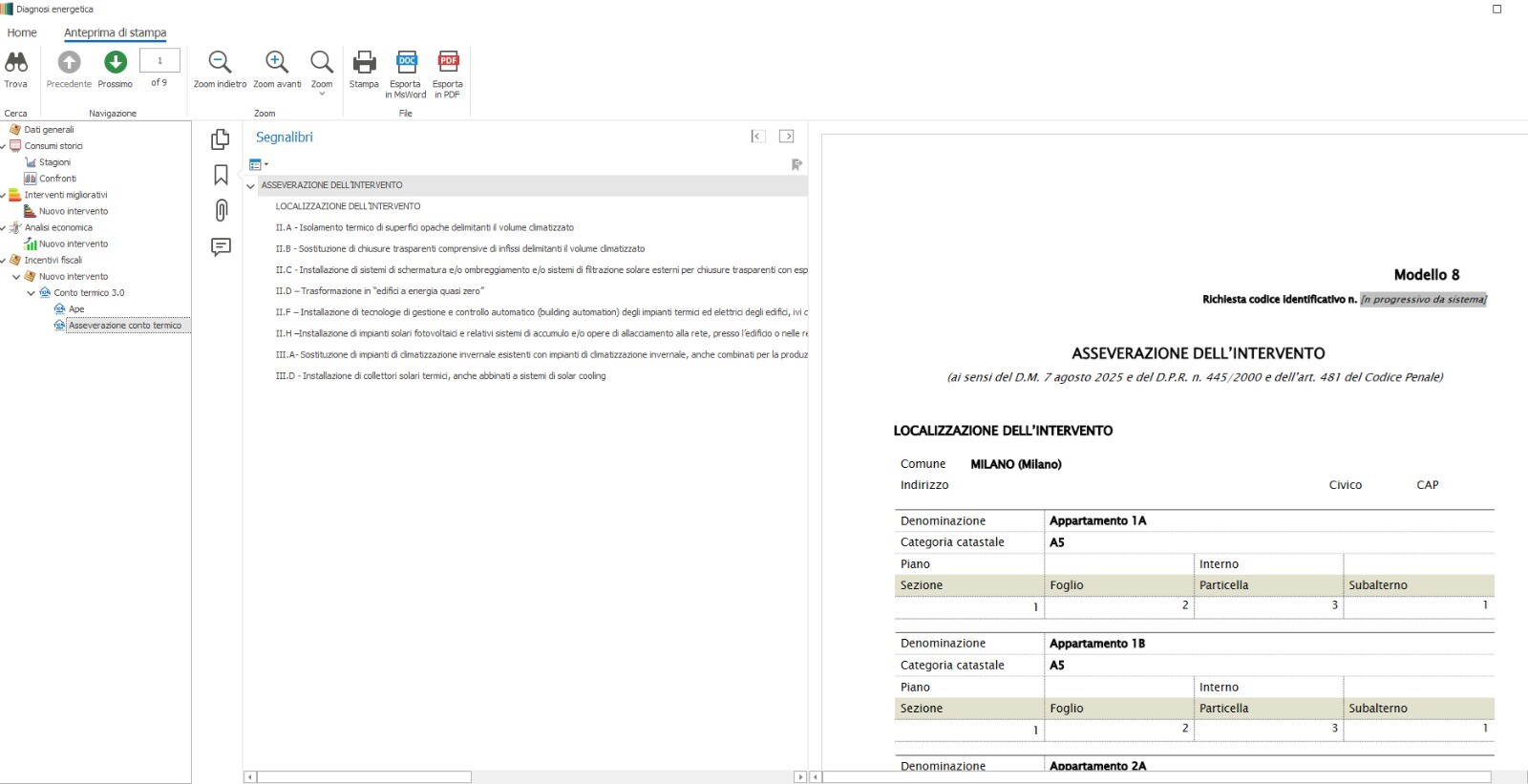Open the Zoom level dropdown
1528x784 pixels.
click(322, 73)
